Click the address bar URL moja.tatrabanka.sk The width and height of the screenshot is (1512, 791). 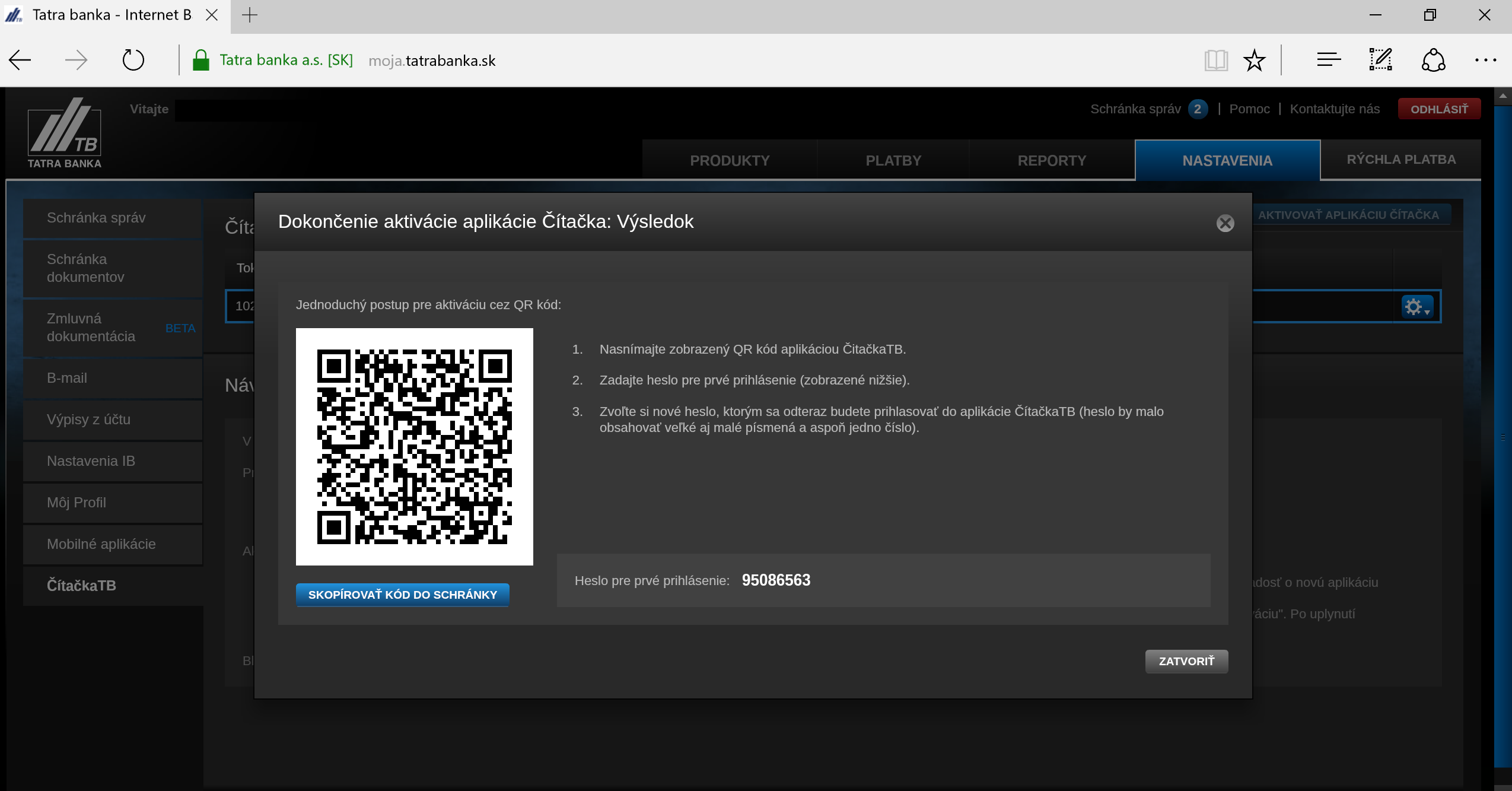432,61
